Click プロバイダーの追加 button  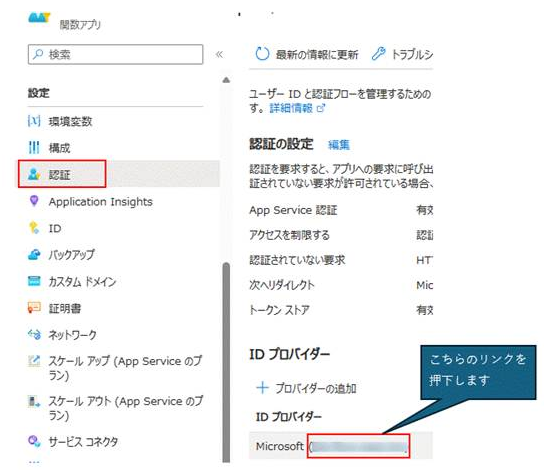pyautogui.click(x=306, y=388)
